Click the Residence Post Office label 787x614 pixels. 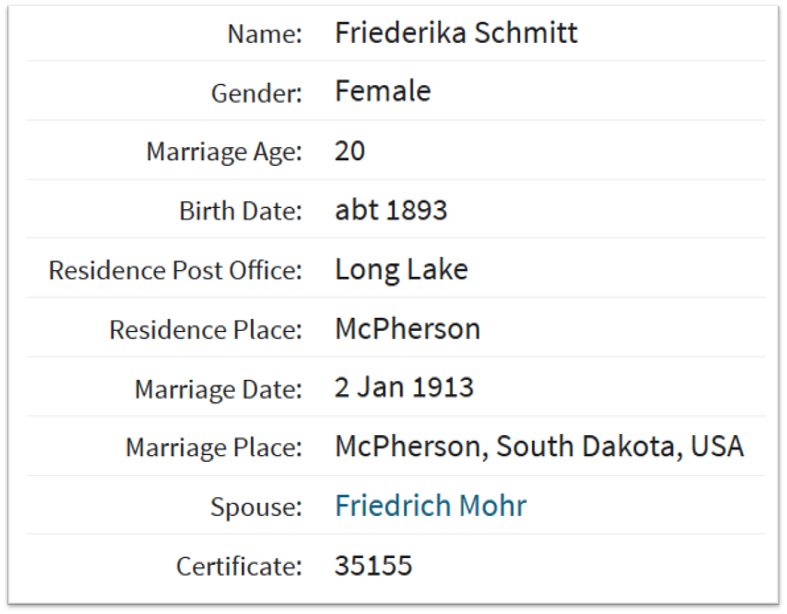(x=176, y=270)
